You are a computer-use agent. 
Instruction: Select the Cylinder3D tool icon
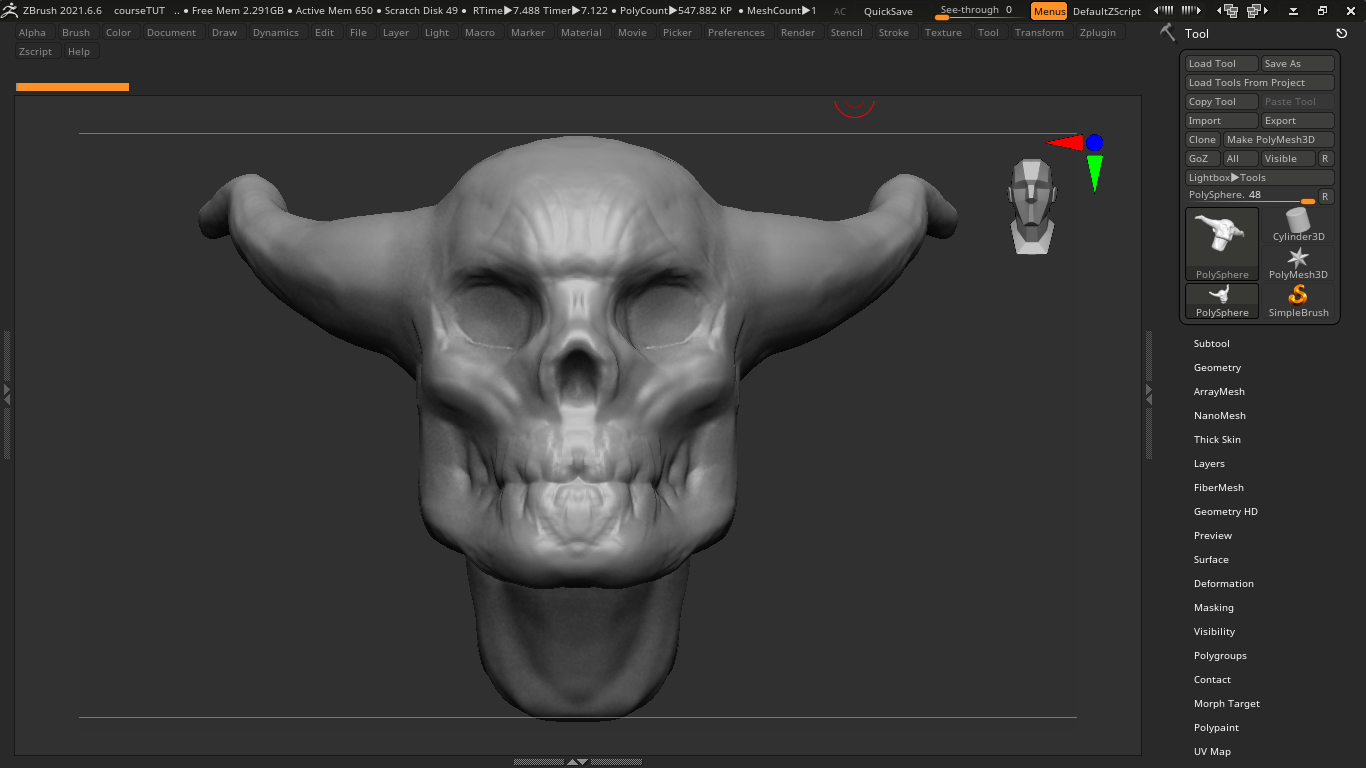coord(1298,224)
